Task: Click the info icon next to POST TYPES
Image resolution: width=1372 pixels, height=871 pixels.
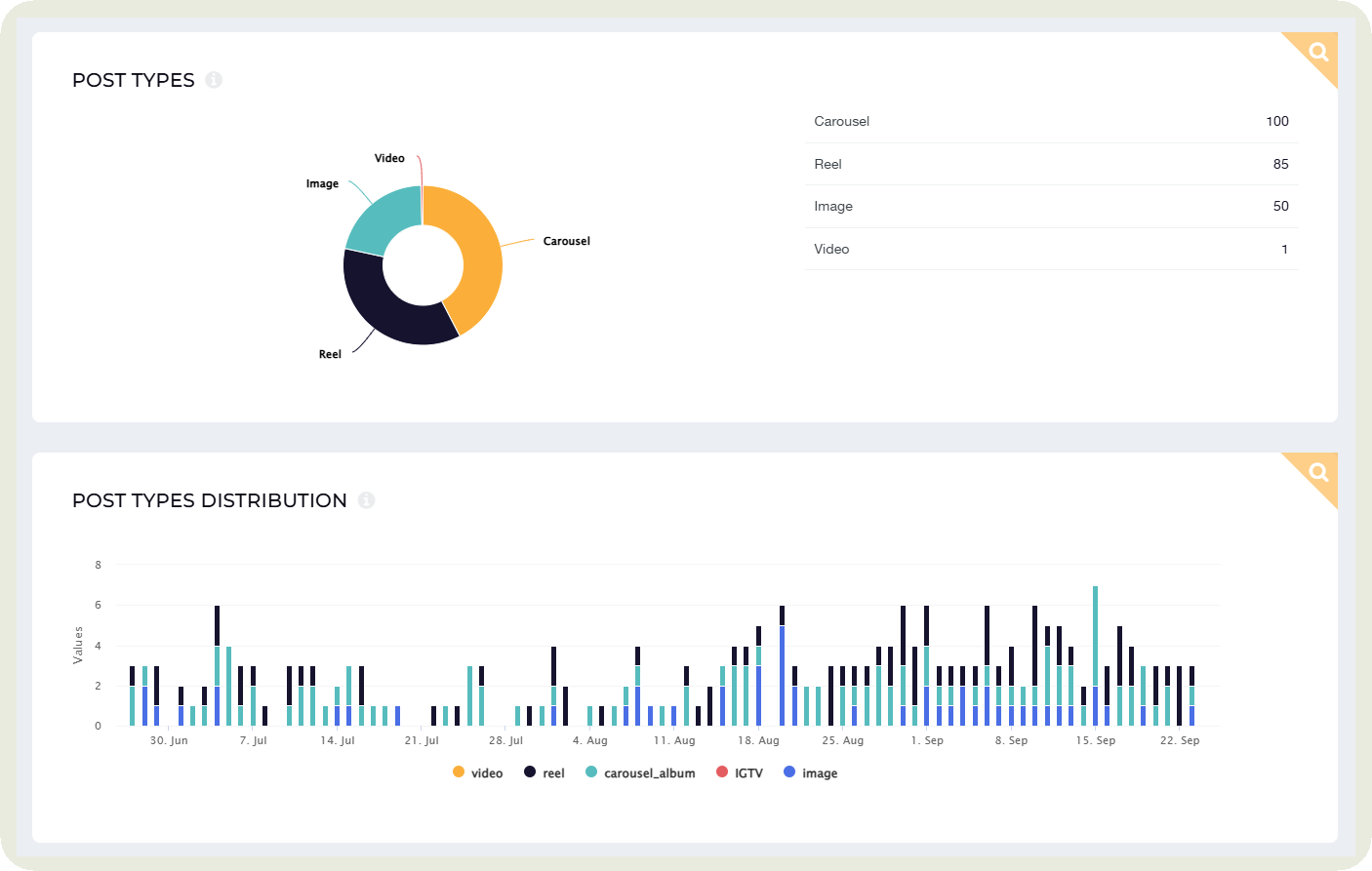Action: tap(214, 81)
